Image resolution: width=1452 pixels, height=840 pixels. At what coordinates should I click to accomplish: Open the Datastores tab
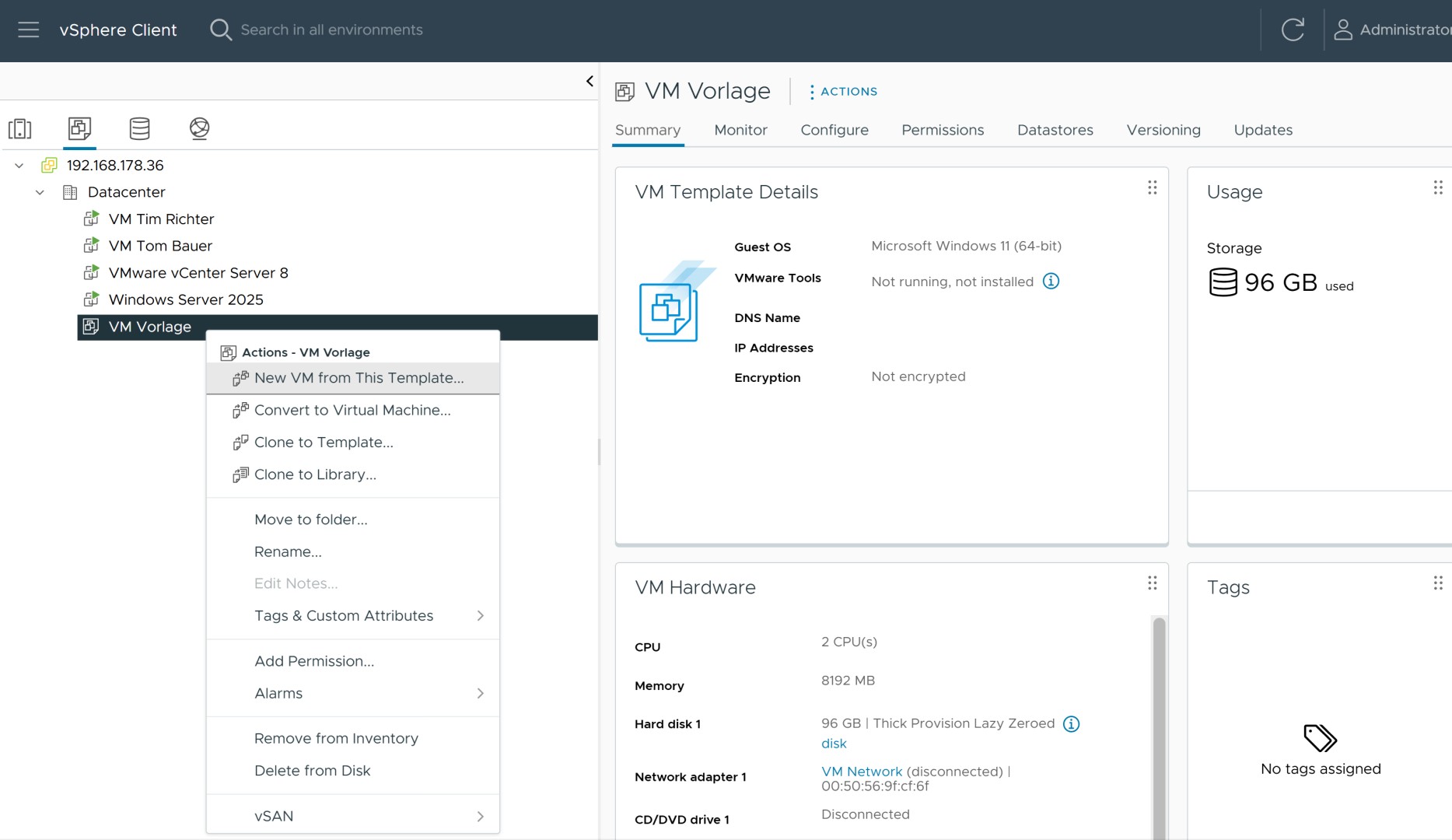(x=1055, y=130)
